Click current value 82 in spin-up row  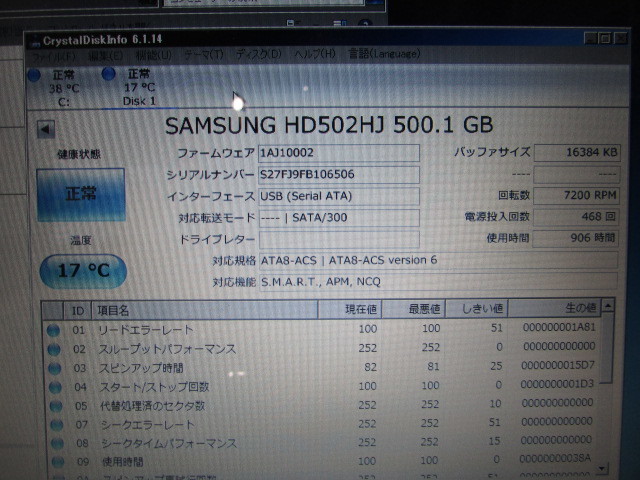[370, 367]
